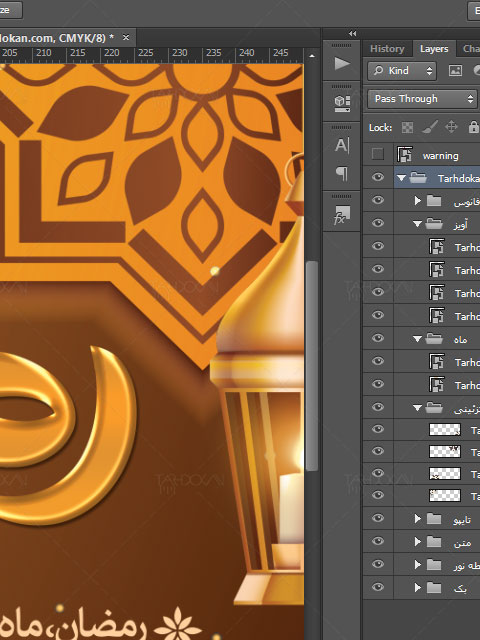Image resolution: width=480 pixels, height=640 pixels.
Task: Switch to the Channels tab
Action: 471,49
